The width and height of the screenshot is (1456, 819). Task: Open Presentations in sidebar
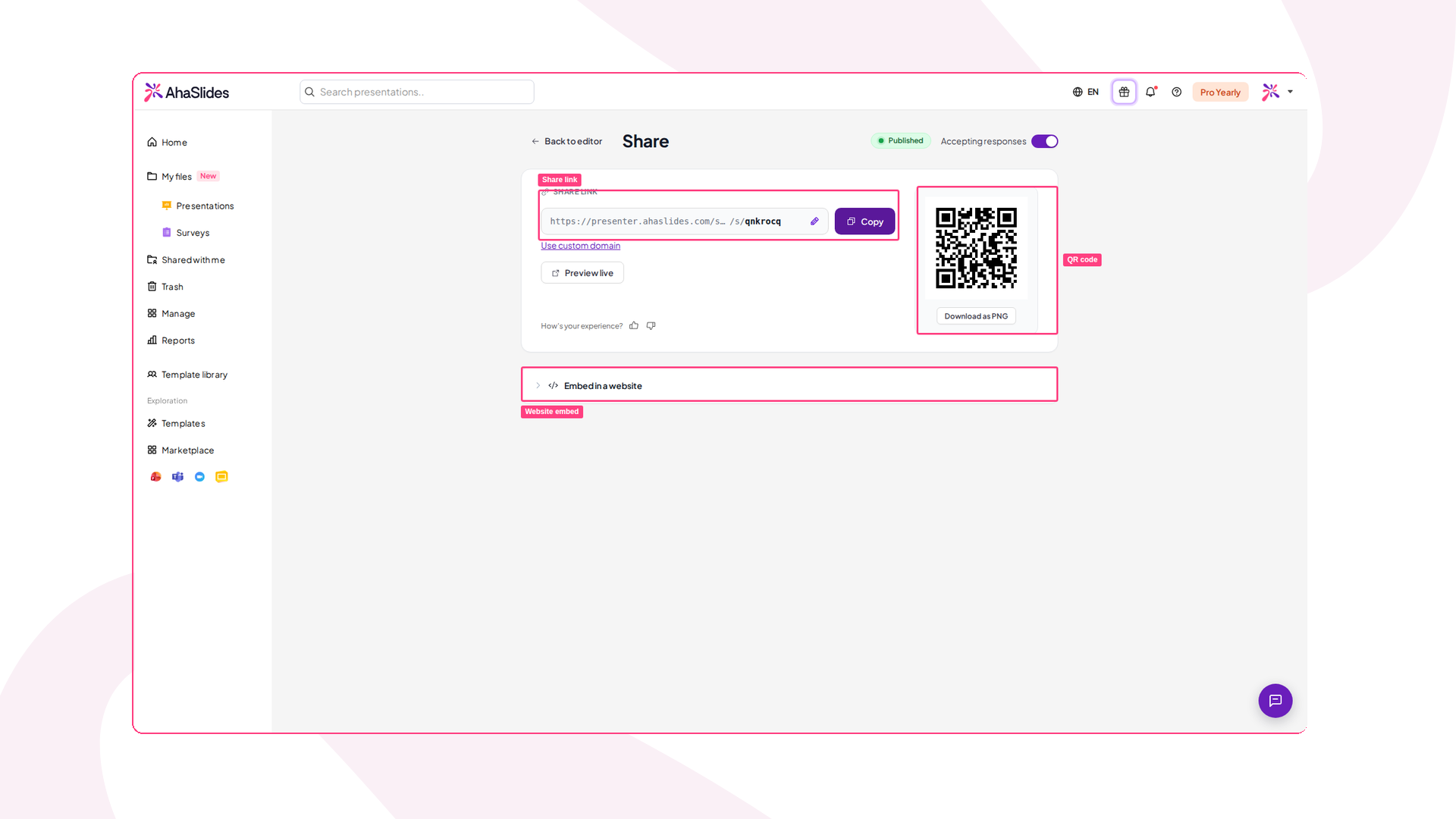[198, 206]
